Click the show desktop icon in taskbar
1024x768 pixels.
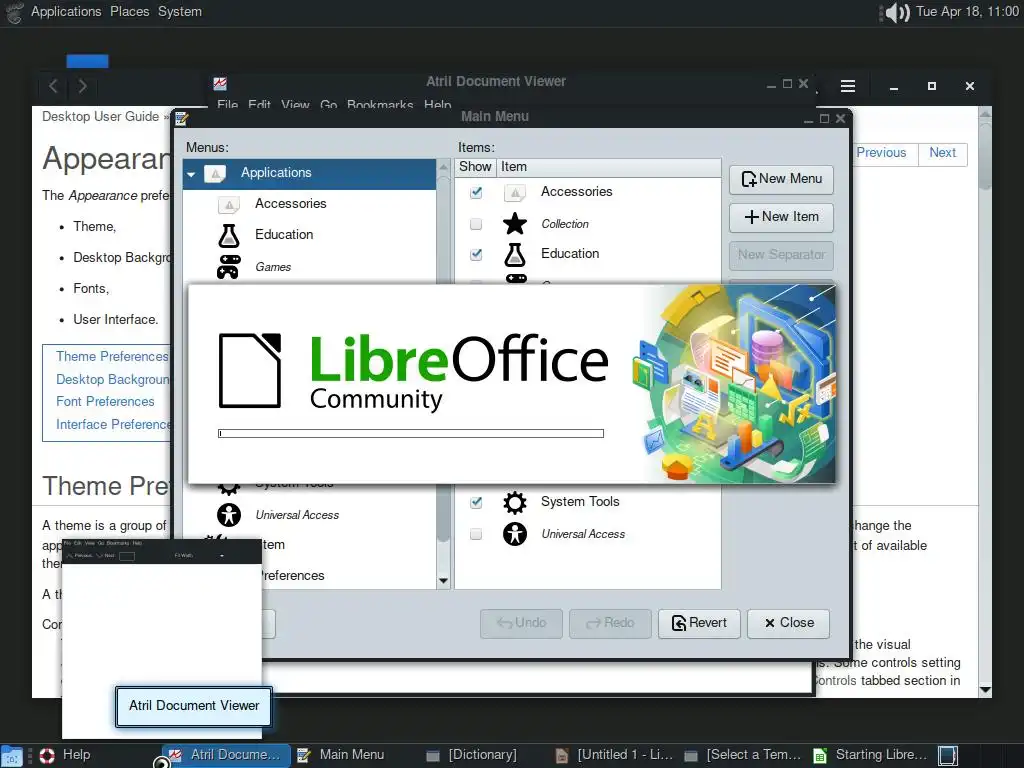(x=11, y=756)
